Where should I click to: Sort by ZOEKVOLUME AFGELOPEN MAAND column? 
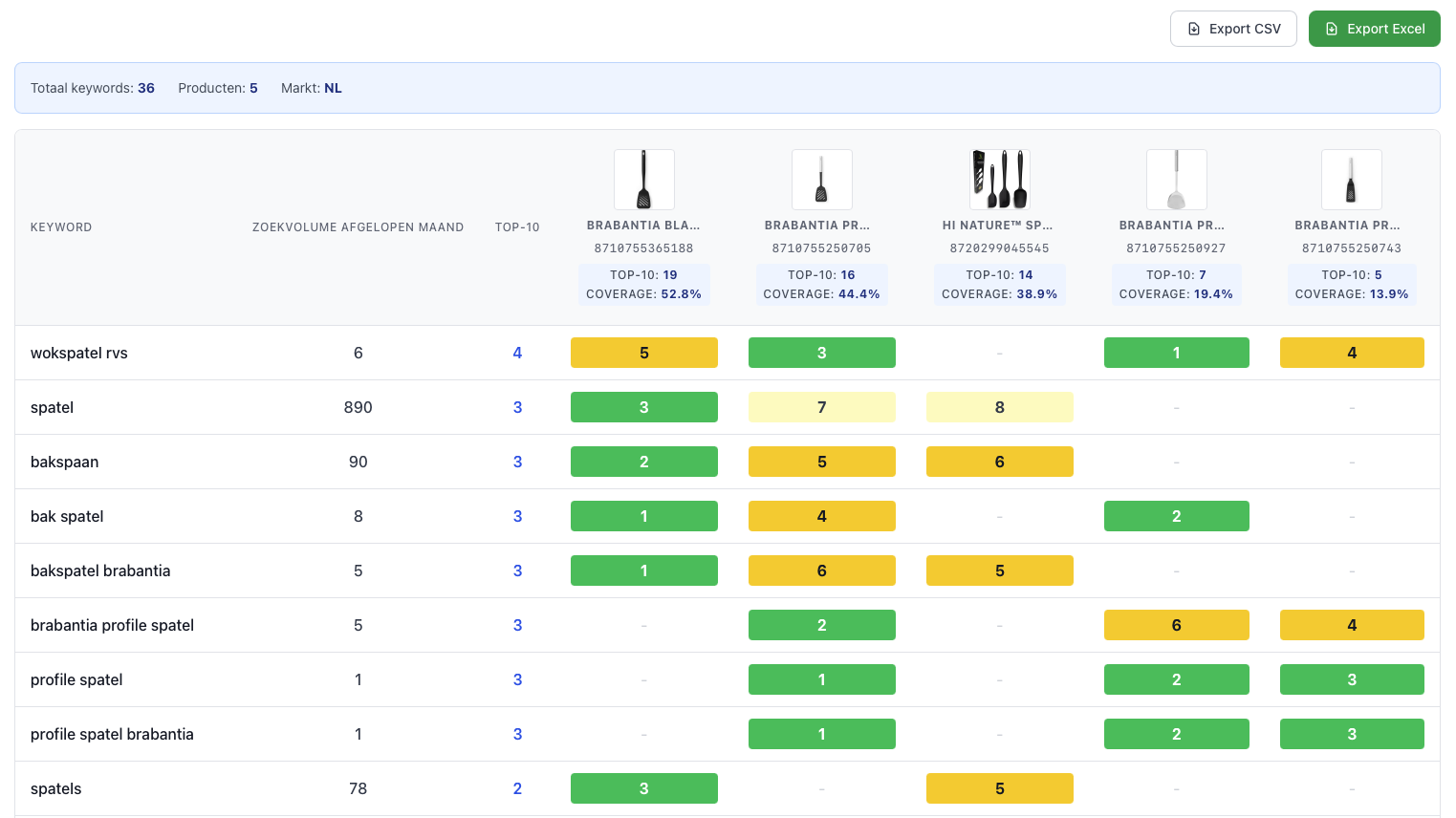(358, 226)
